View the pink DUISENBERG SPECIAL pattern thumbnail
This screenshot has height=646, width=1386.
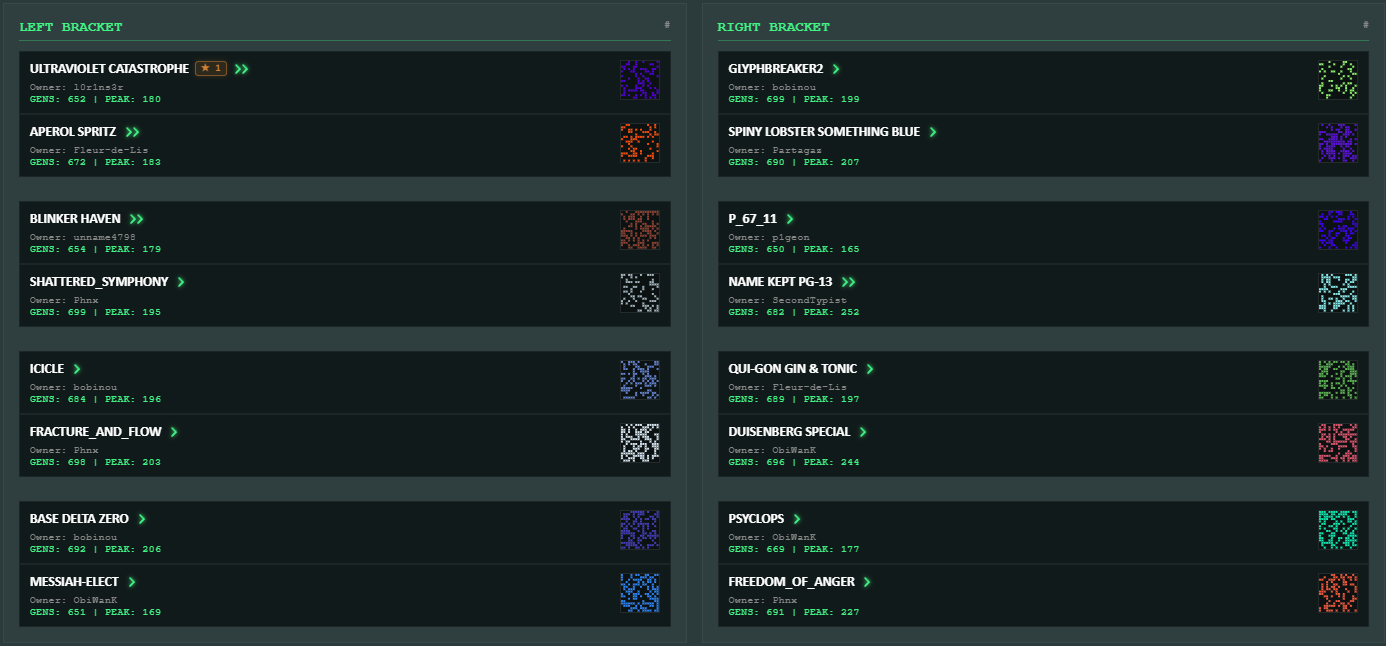pyautogui.click(x=1338, y=443)
